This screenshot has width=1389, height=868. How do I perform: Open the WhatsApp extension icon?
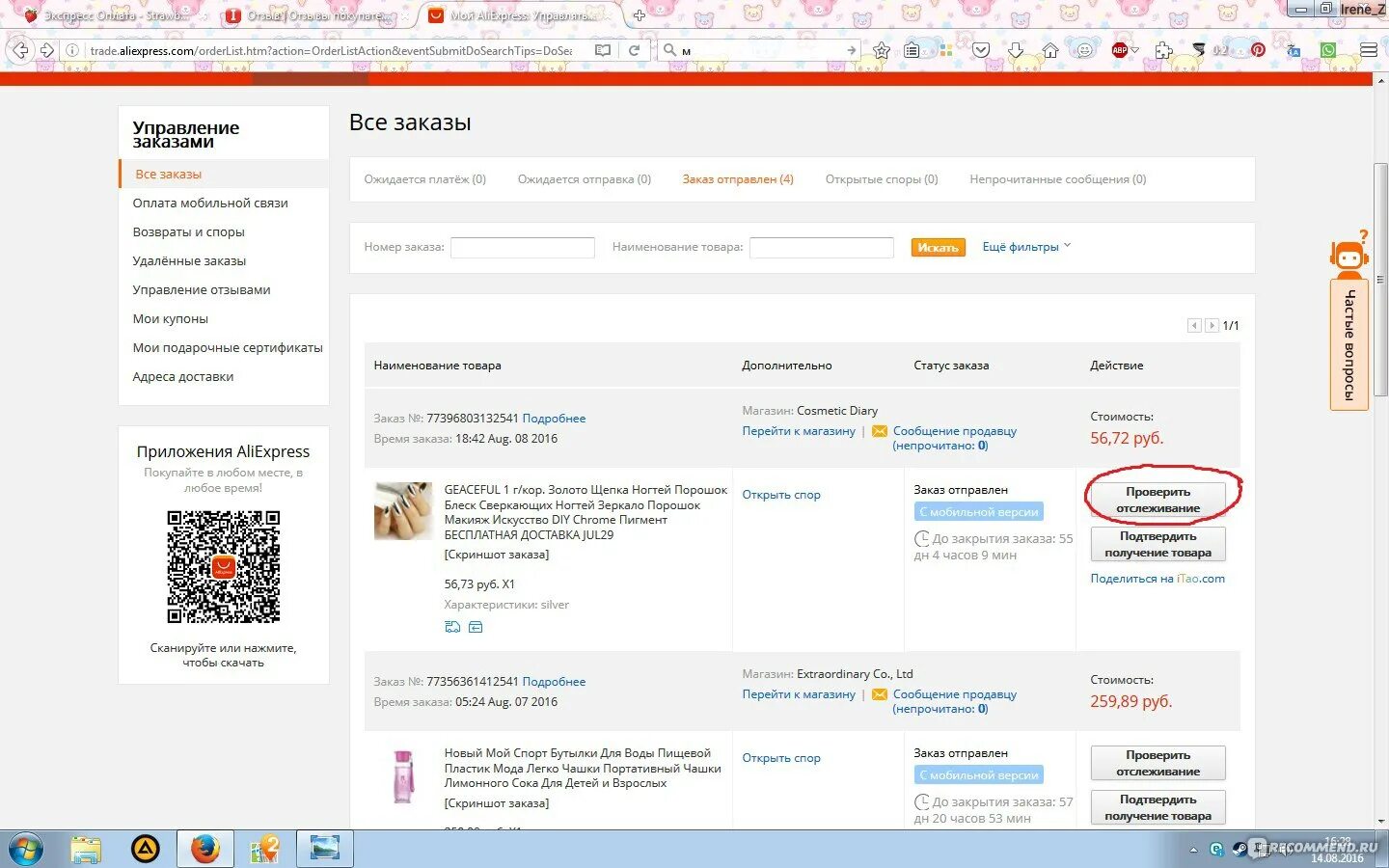(x=1328, y=50)
